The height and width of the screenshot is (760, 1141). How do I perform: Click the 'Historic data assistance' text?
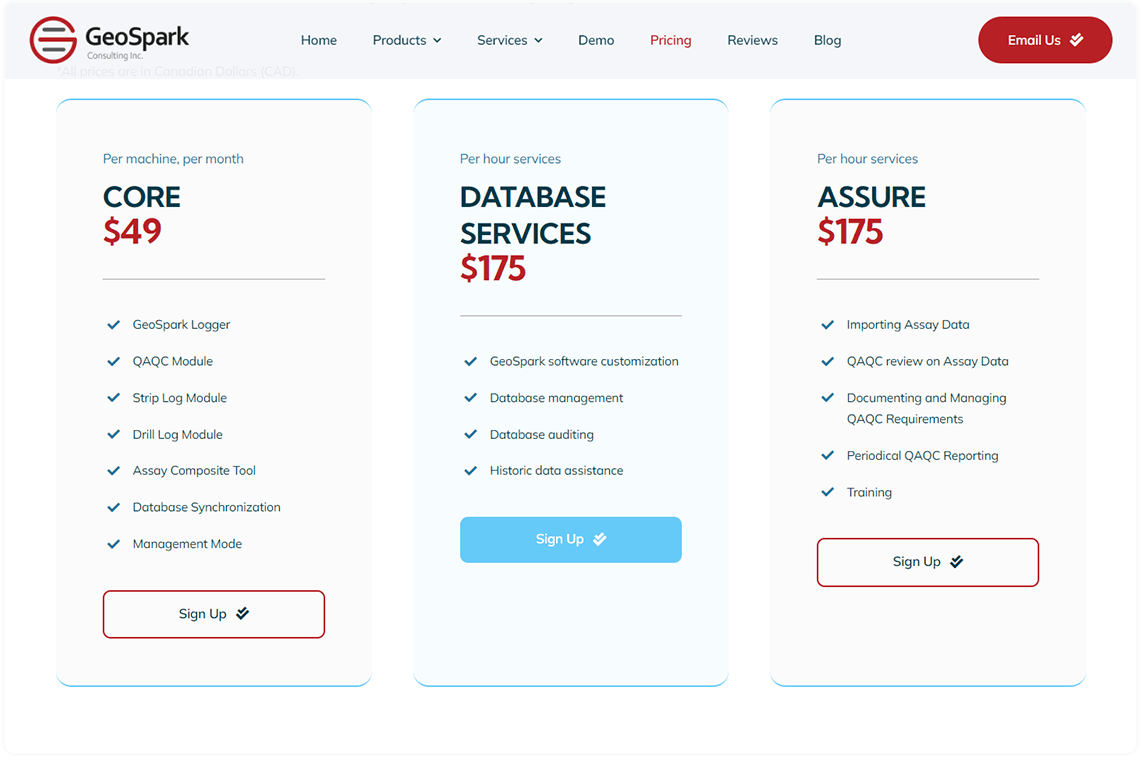tap(557, 471)
